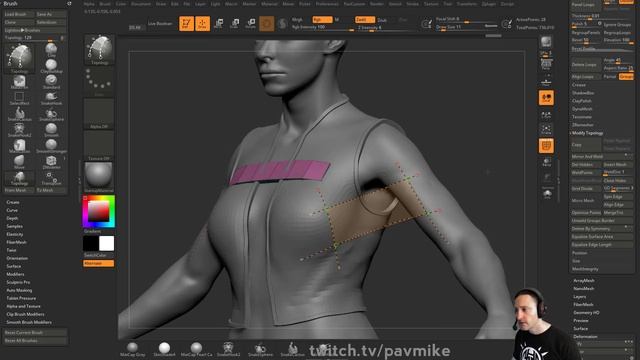Expand the Sculptris Pro brush section

tap(18, 282)
